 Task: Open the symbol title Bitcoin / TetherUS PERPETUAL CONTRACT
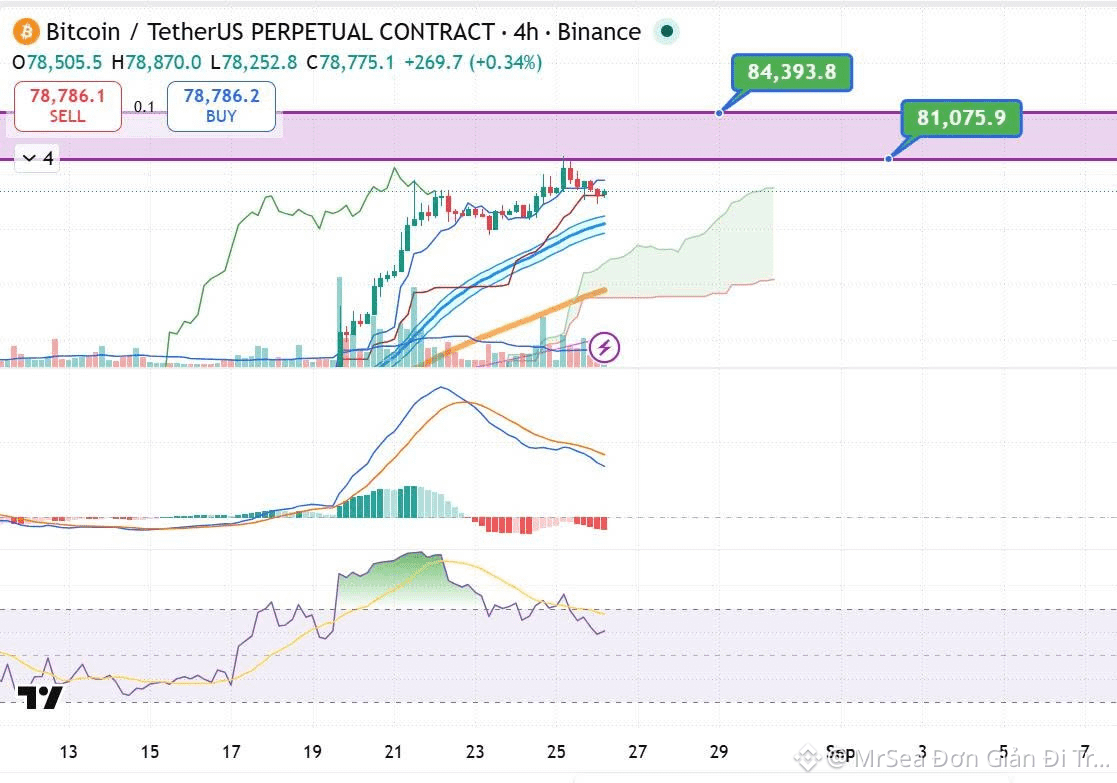click(x=271, y=32)
